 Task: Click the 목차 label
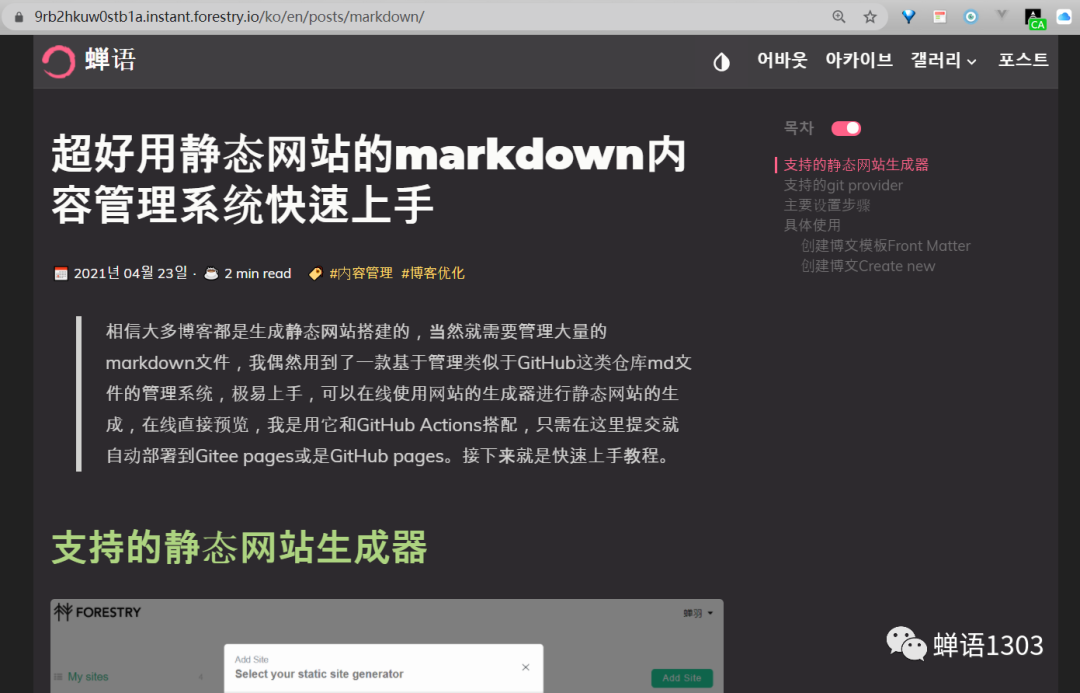pos(799,128)
